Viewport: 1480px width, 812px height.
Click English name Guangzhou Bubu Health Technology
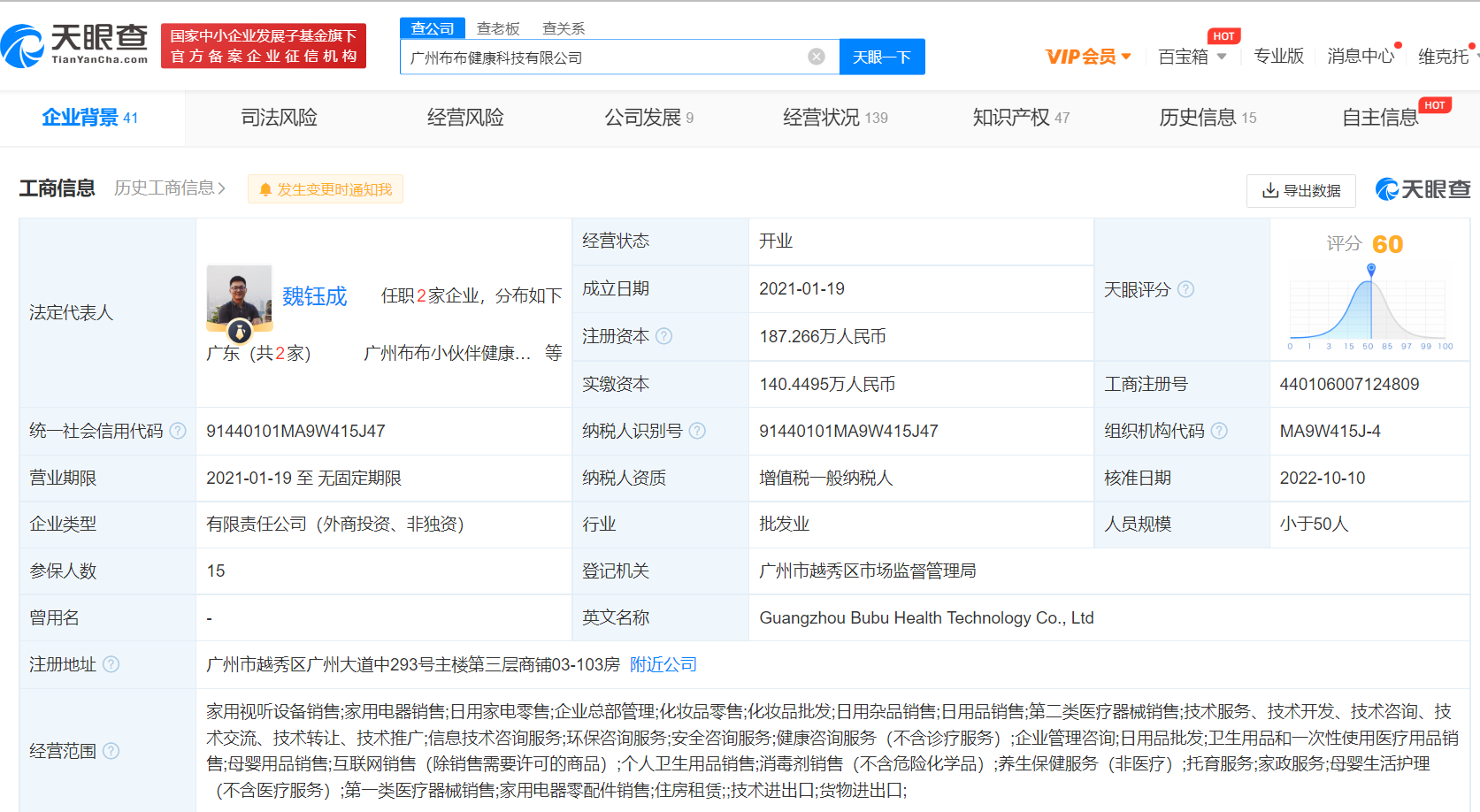click(x=926, y=617)
